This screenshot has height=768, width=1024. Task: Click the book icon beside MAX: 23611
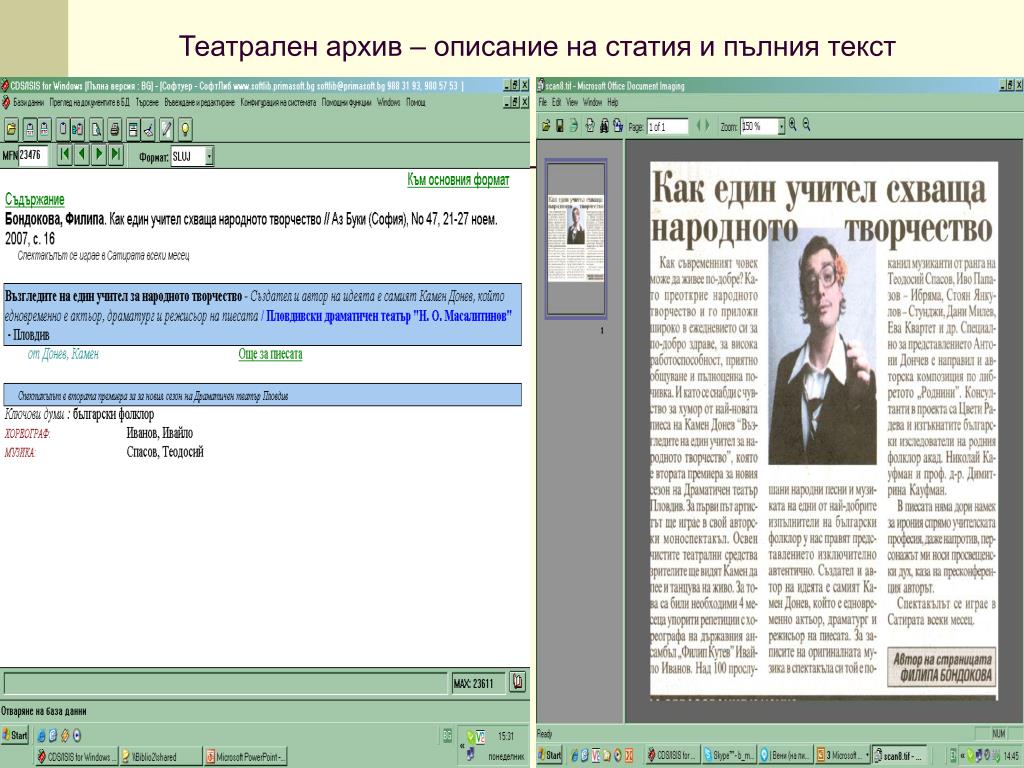pyautogui.click(x=517, y=682)
